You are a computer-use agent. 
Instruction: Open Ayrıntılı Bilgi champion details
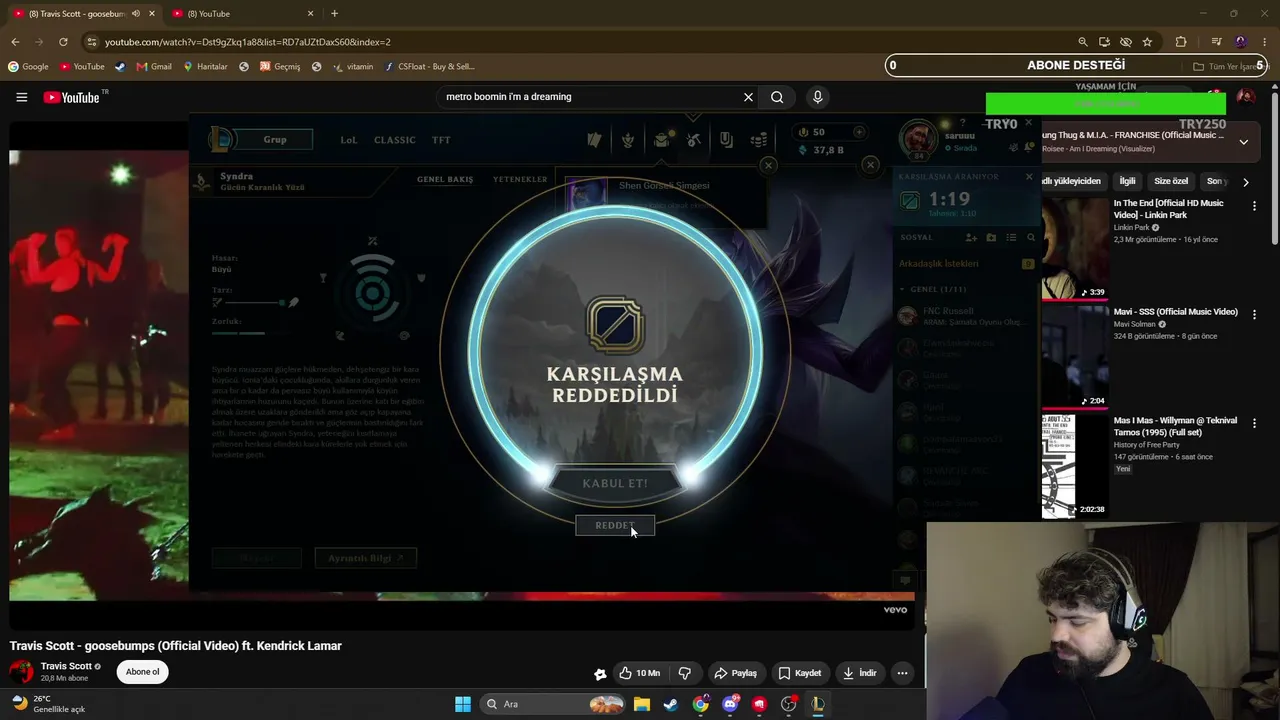tap(365, 558)
